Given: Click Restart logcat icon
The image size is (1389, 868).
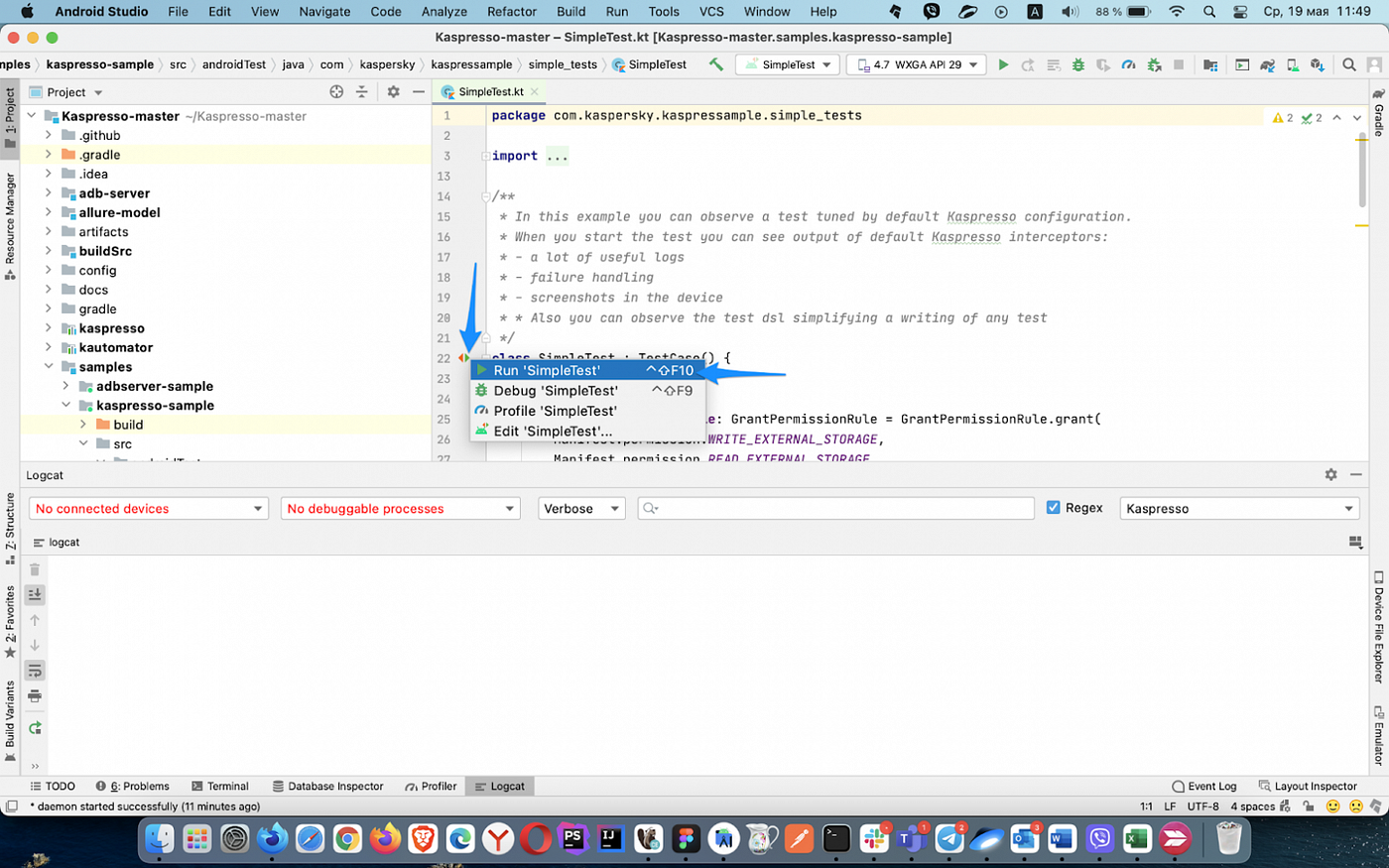Looking at the screenshot, I should point(35,728).
